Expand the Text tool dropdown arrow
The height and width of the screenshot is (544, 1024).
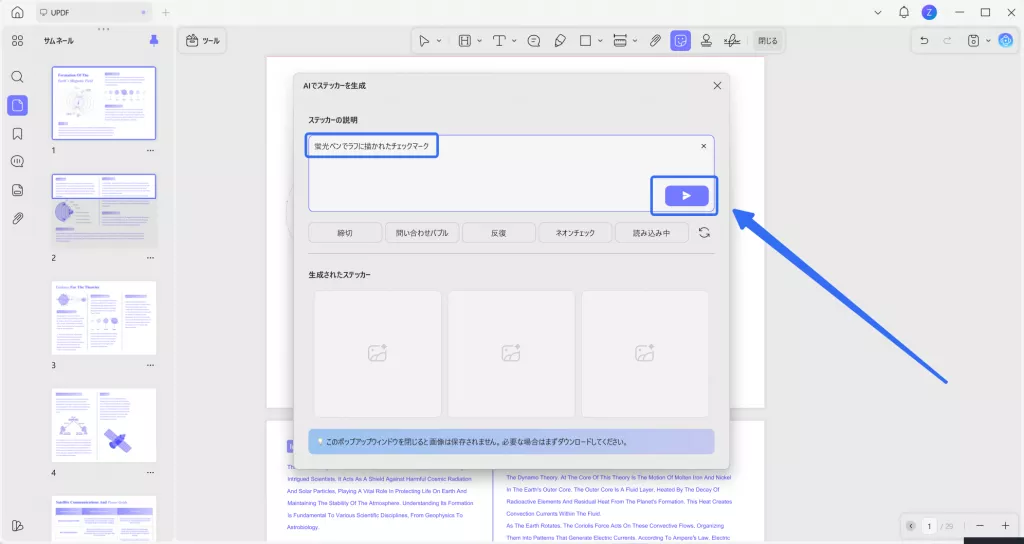coord(514,40)
